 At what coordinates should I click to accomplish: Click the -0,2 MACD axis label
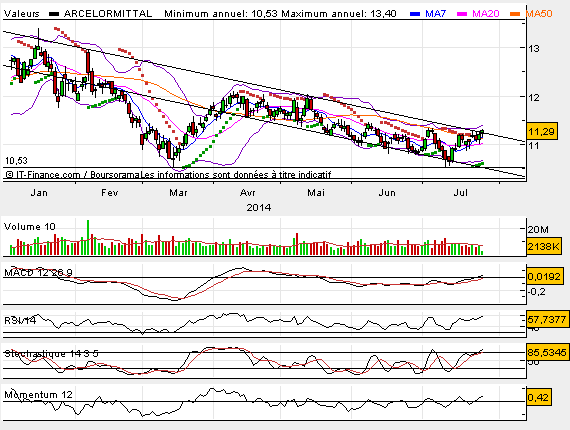(x=537, y=292)
